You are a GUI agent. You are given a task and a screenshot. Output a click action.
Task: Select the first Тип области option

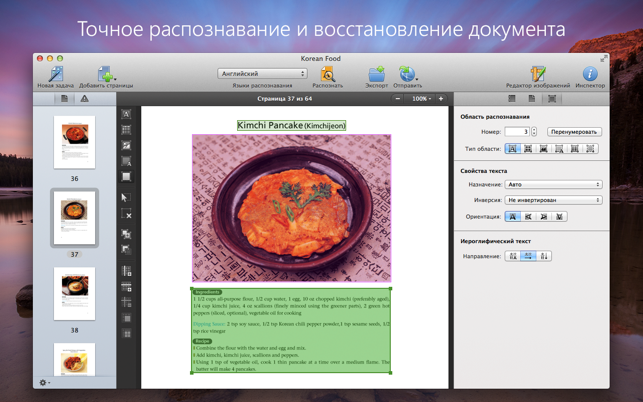pos(512,149)
